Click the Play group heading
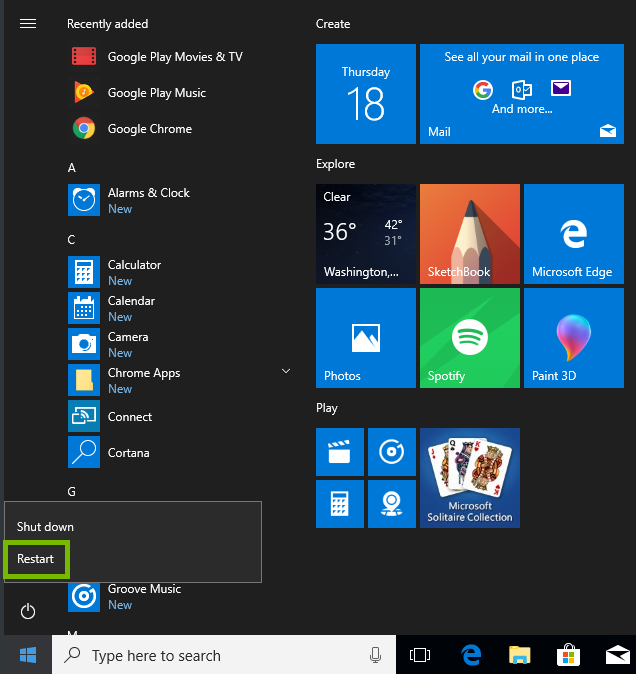Image resolution: width=636 pixels, height=674 pixels. click(327, 408)
